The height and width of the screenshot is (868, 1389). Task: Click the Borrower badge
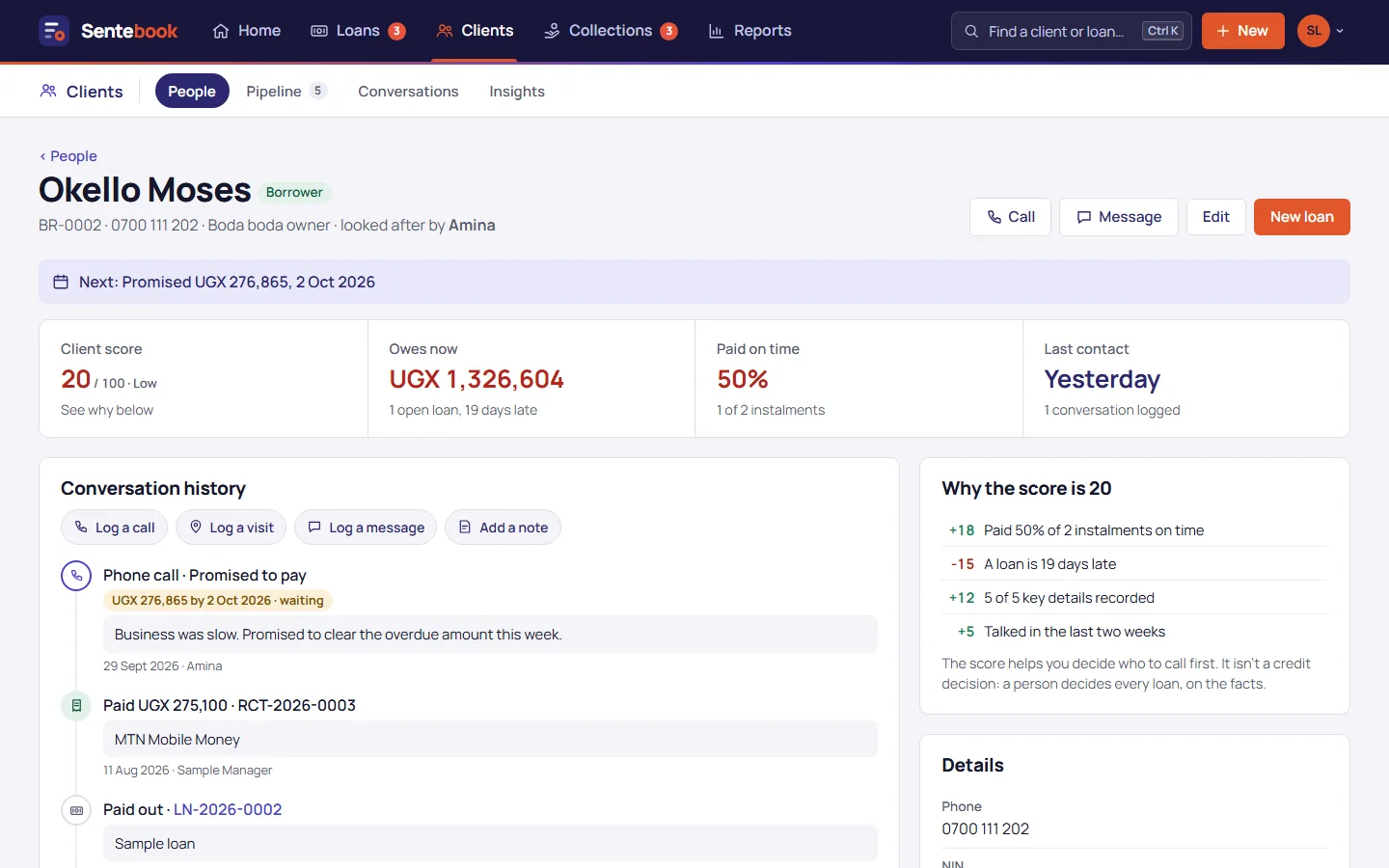(294, 192)
